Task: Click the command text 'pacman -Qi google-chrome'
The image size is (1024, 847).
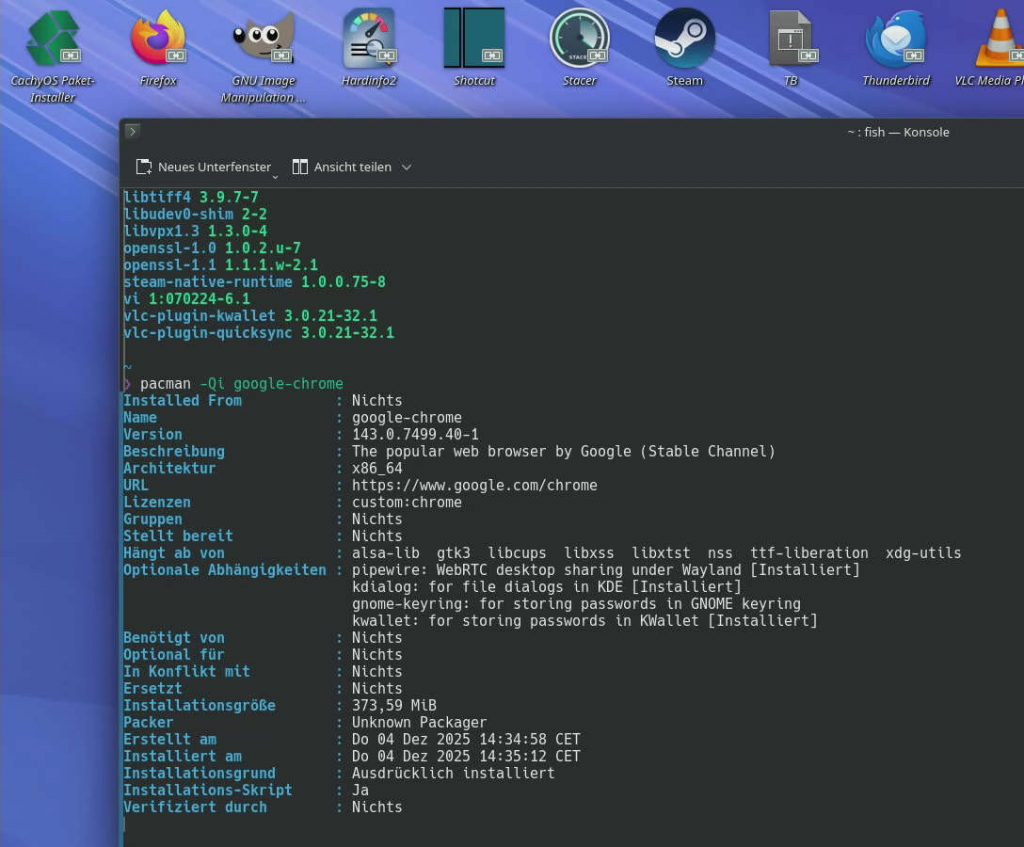Action: 242,383
